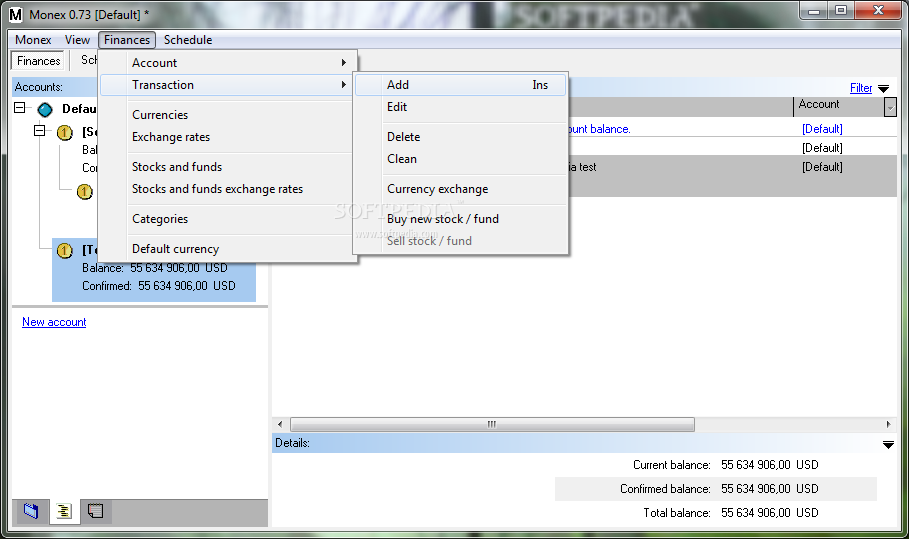The height and width of the screenshot is (539, 909).
Task: Select the tree list view icon
Action: (64, 511)
